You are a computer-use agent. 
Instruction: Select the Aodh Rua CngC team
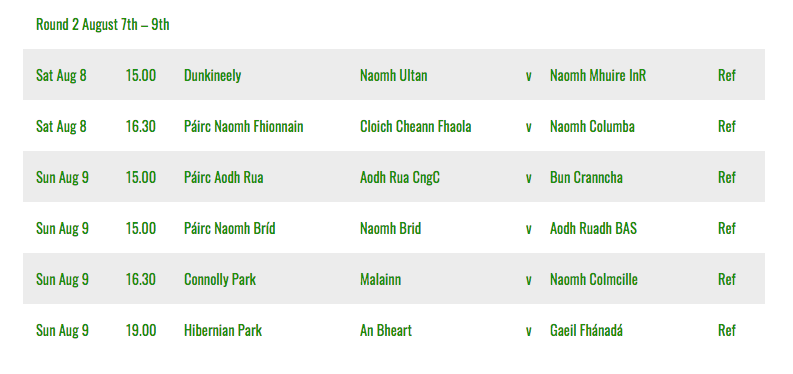pyautogui.click(x=400, y=177)
